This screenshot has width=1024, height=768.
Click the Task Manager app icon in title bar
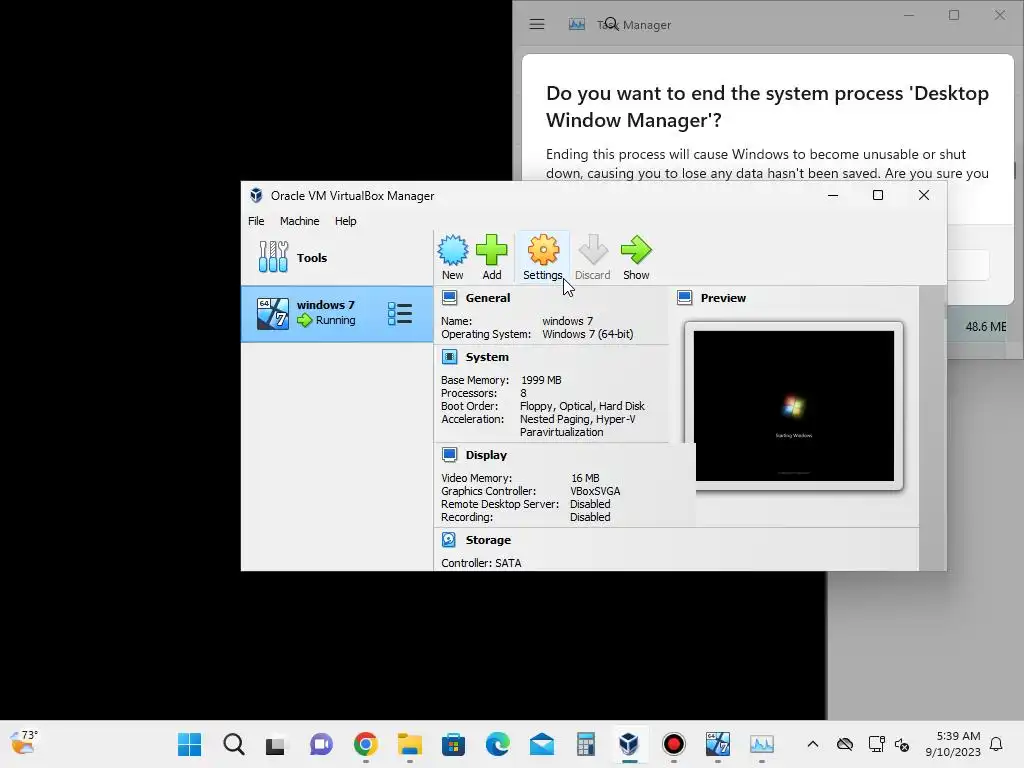(577, 24)
